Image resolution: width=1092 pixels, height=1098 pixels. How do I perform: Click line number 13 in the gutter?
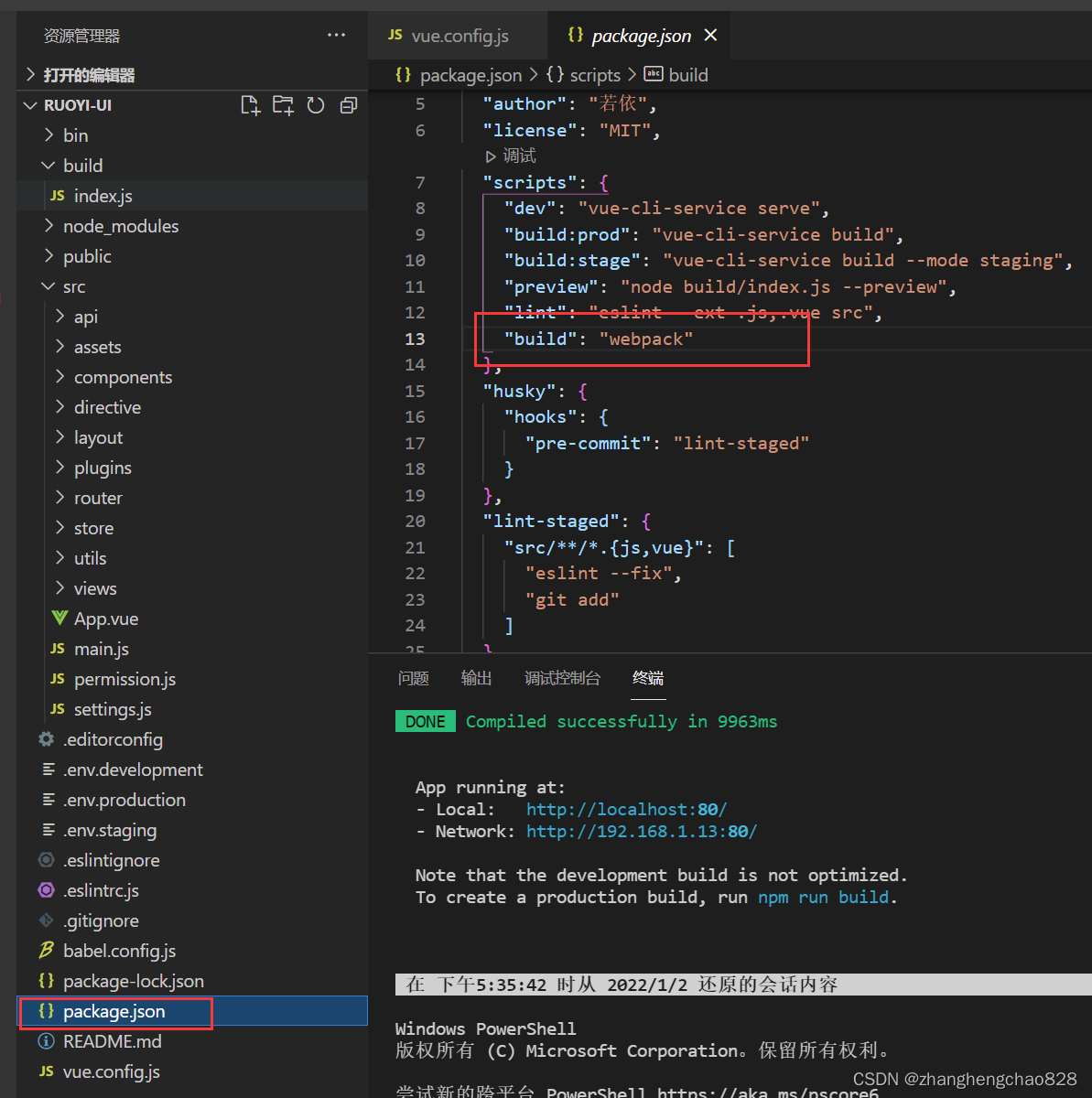pos(415,339)
